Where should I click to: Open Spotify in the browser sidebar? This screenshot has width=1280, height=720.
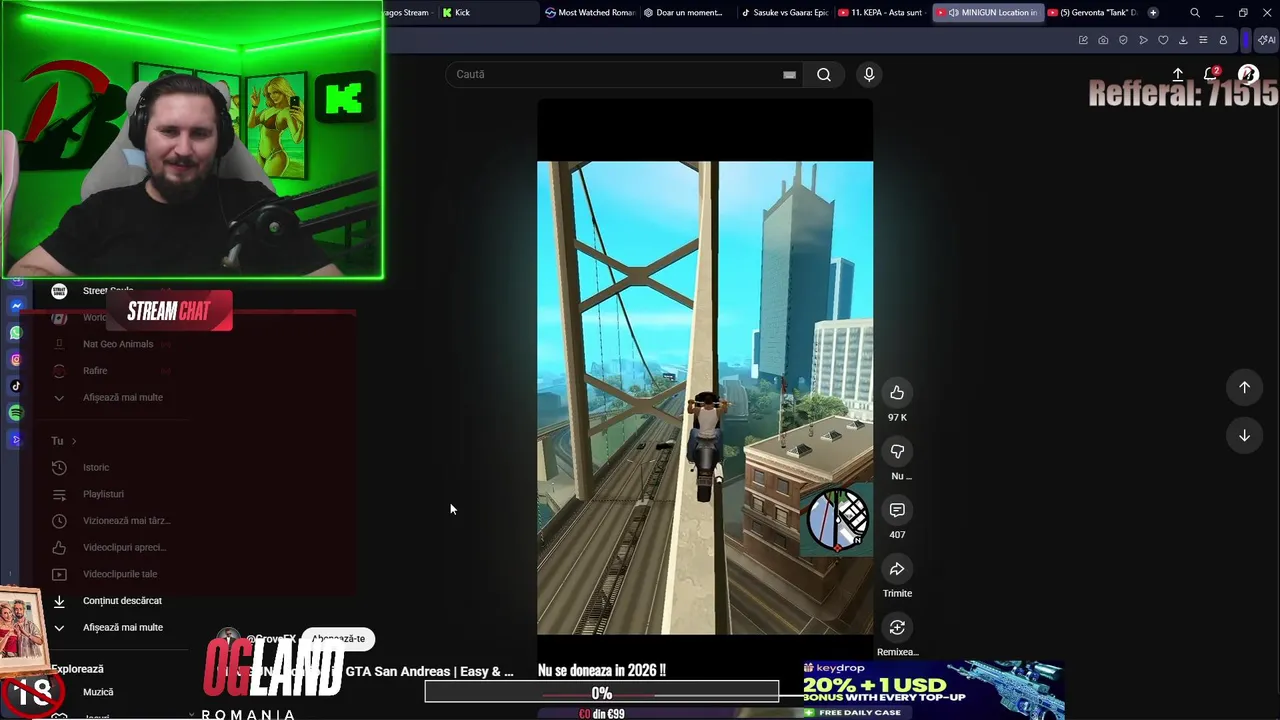click(x=16, y=413)
